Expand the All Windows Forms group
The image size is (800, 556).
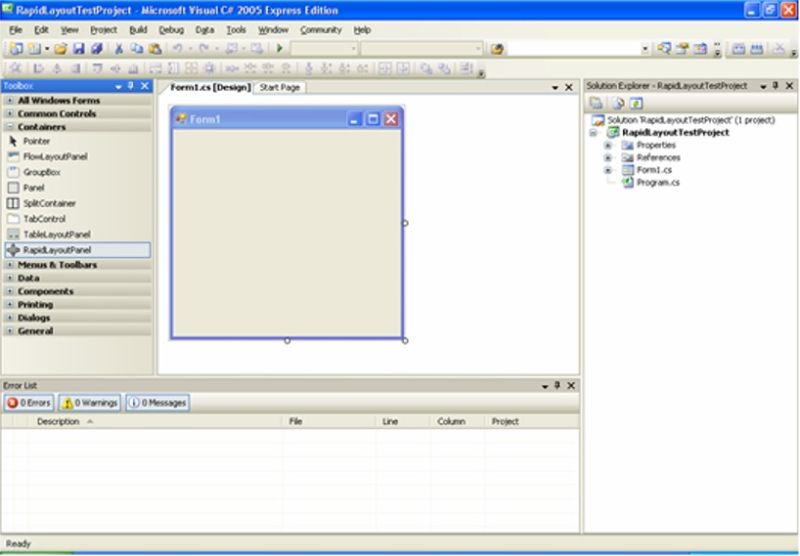(x=10, y=100)
